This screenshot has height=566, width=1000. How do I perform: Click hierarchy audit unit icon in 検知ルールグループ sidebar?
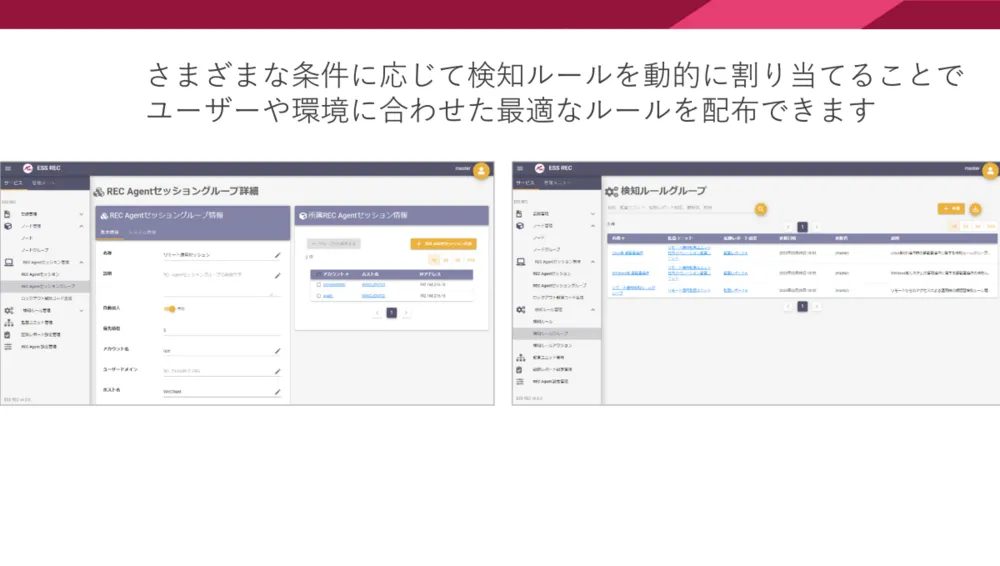click(x=520, y=357)
